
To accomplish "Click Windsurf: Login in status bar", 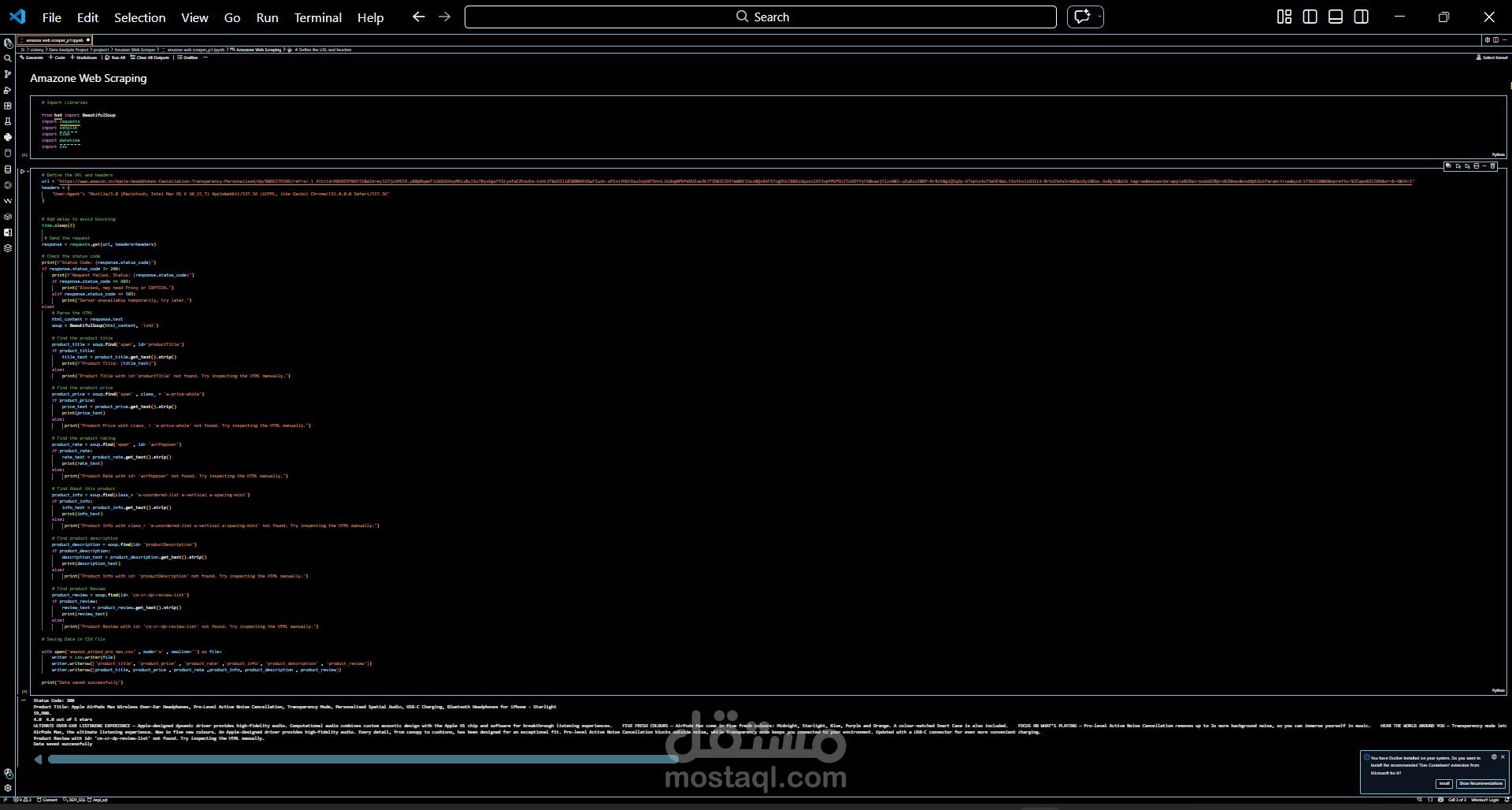I will tap(1484, 800).
